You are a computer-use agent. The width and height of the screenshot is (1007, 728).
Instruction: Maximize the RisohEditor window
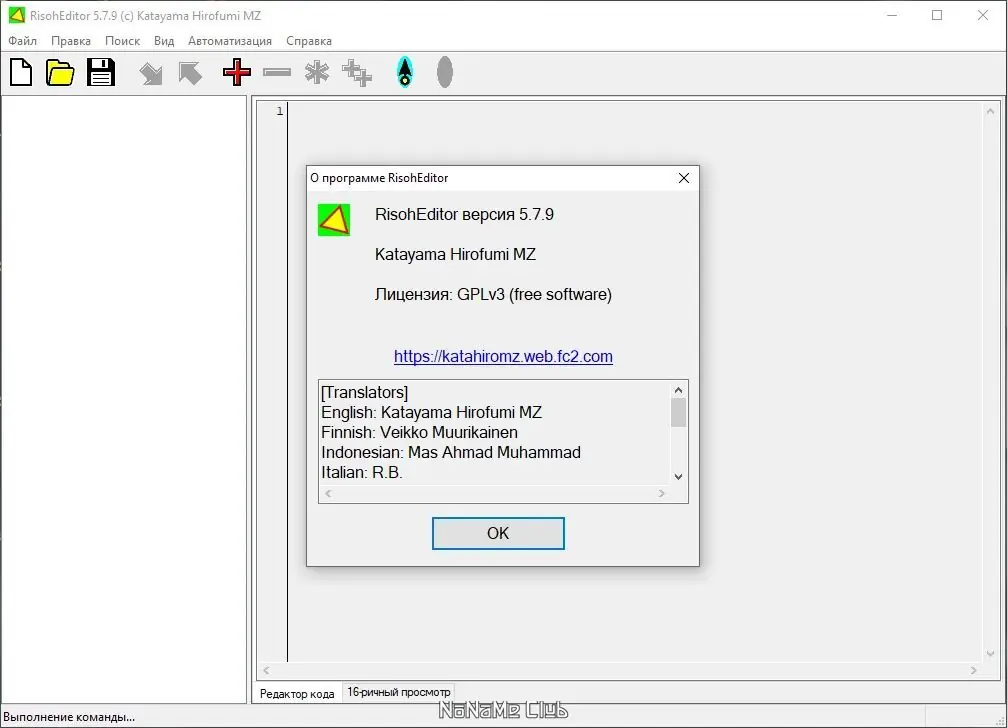click(x=937, y=15)
